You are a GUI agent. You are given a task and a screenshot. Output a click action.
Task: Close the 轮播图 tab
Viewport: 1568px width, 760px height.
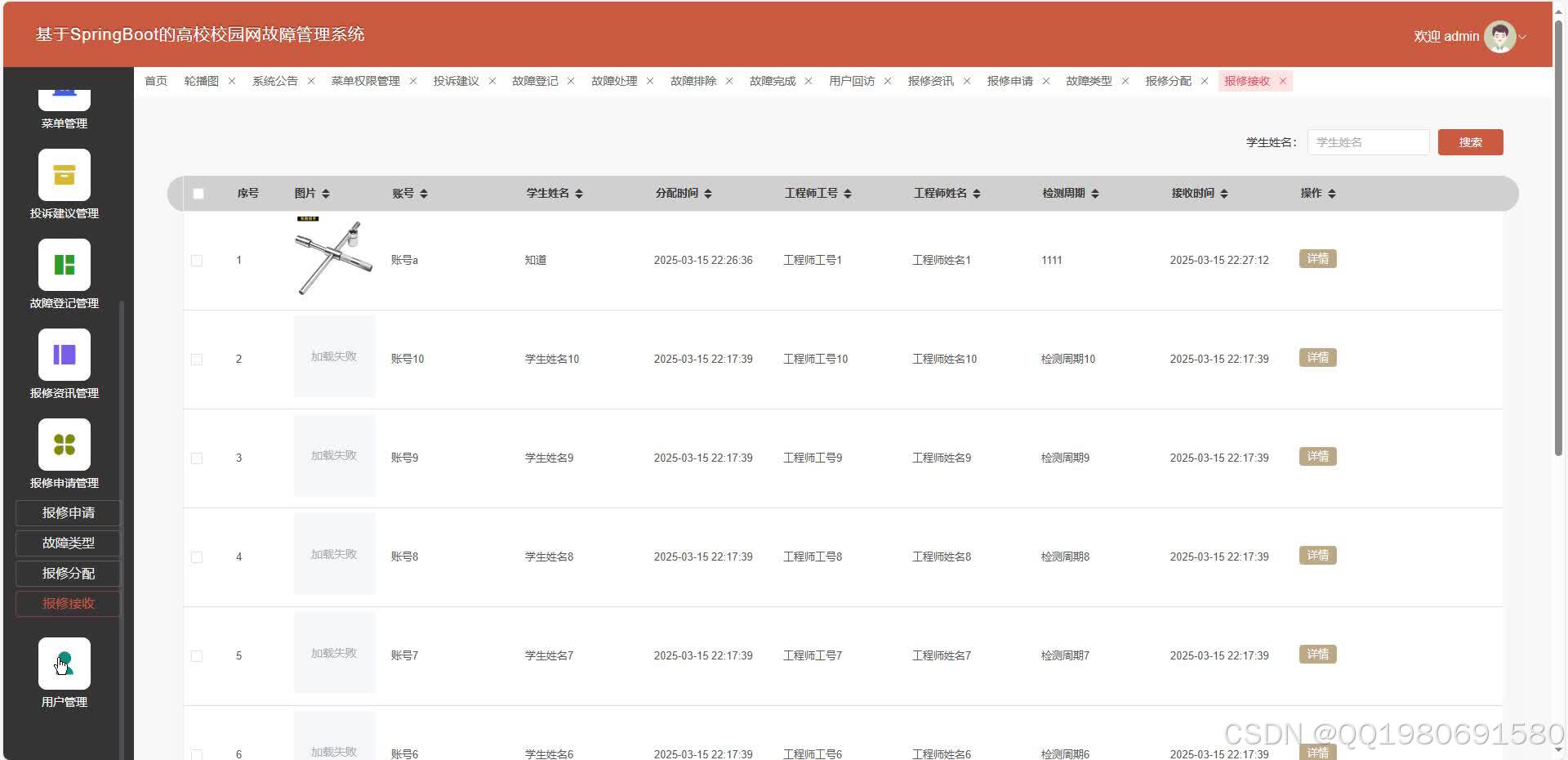[232, 81]
